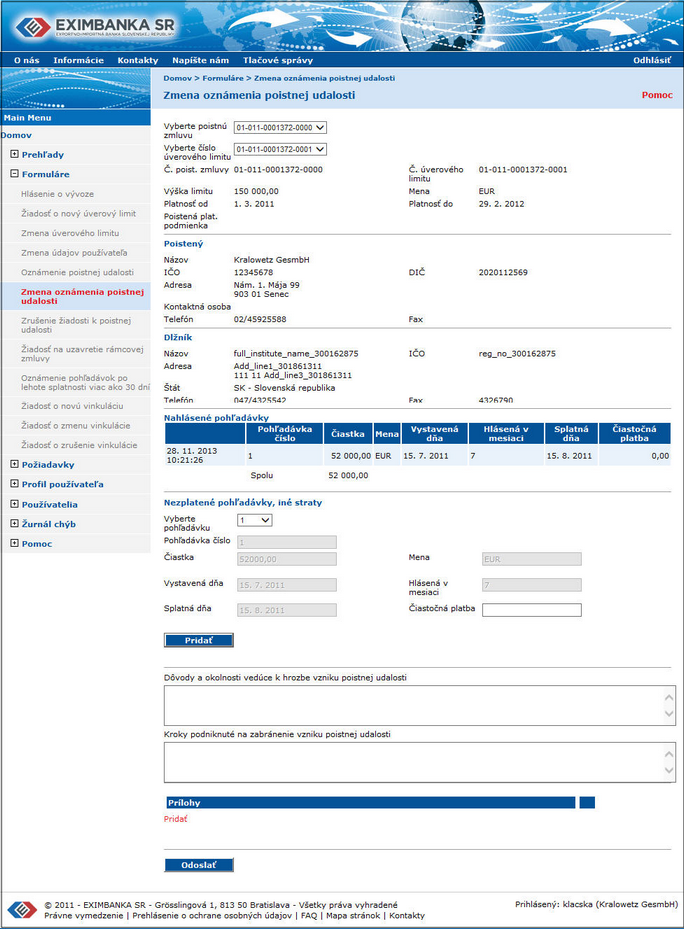Open Hlásenie o vývoze form
The image size is (684, 929).
pos(57,194)
